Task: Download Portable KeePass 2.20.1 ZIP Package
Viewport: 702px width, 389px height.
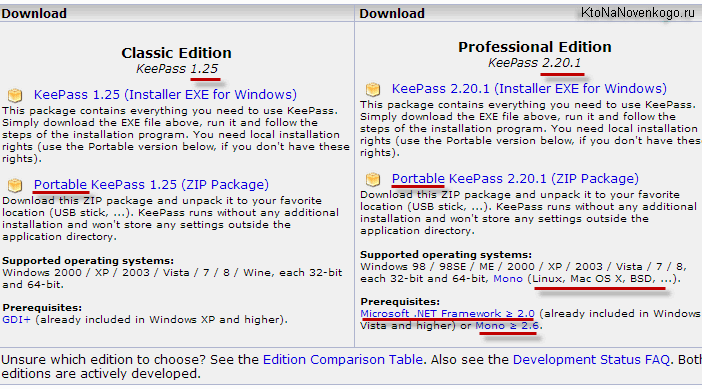Action: [x=515, y=179]
